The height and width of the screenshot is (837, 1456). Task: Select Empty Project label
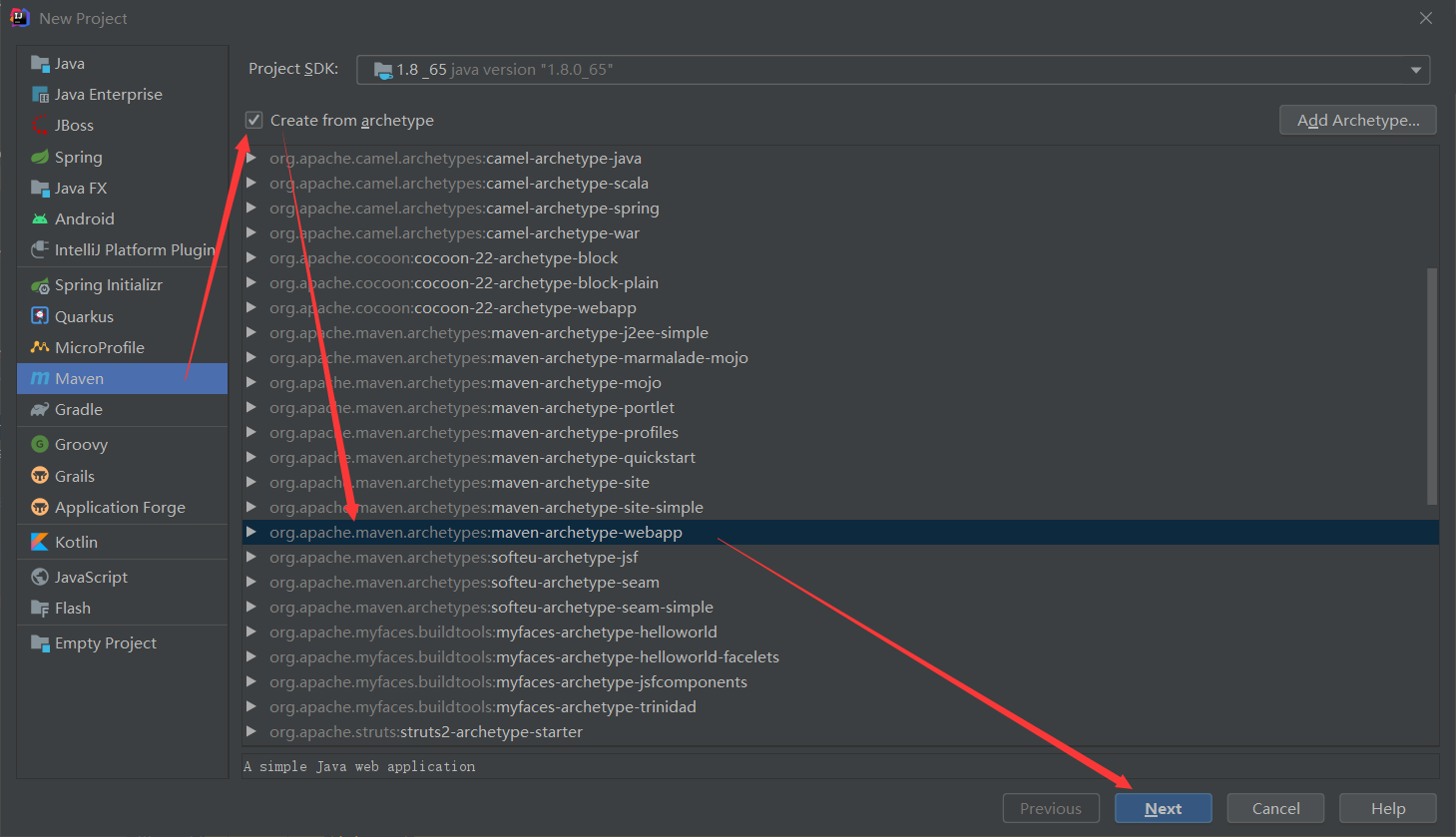click(106, 642)
